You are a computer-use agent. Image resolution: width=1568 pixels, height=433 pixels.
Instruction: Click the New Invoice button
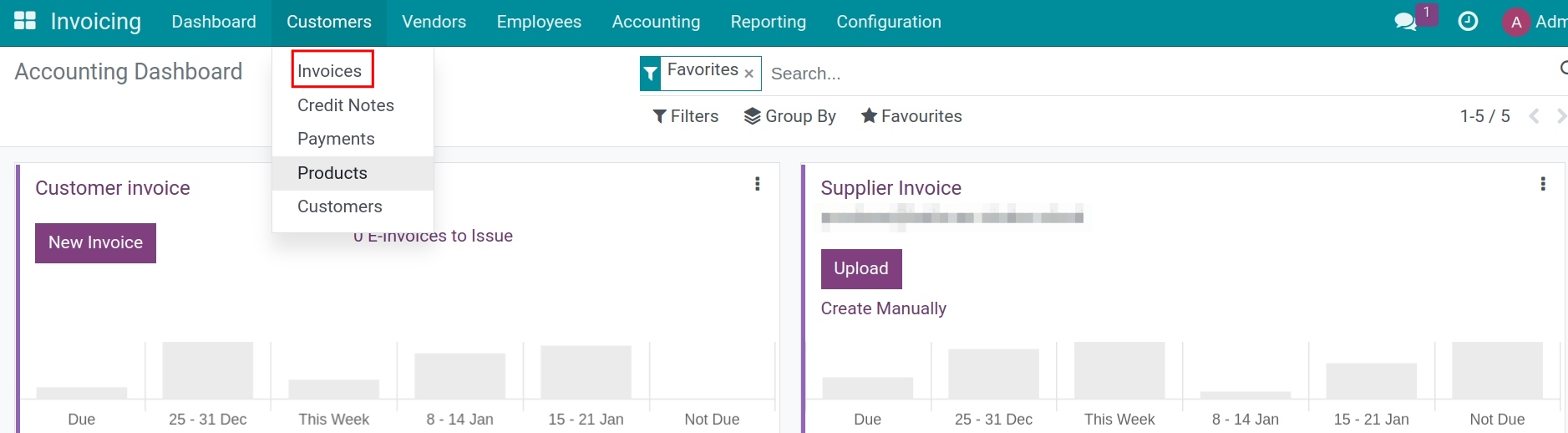pos(95,243)
